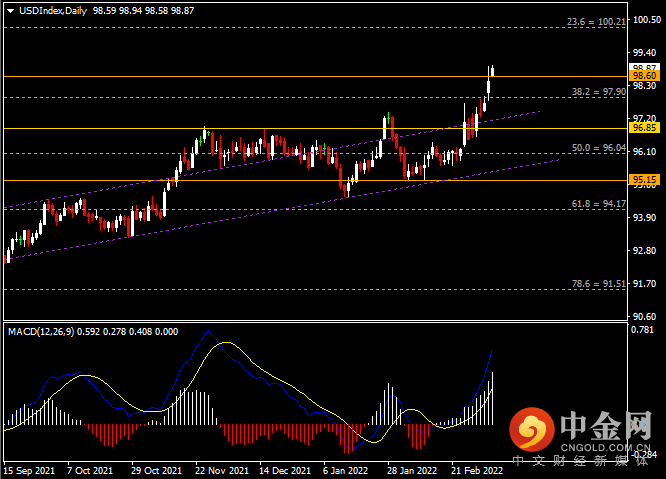
Task: Select the latest white candlestick near 98.87
Action: [x=493, y=70]
